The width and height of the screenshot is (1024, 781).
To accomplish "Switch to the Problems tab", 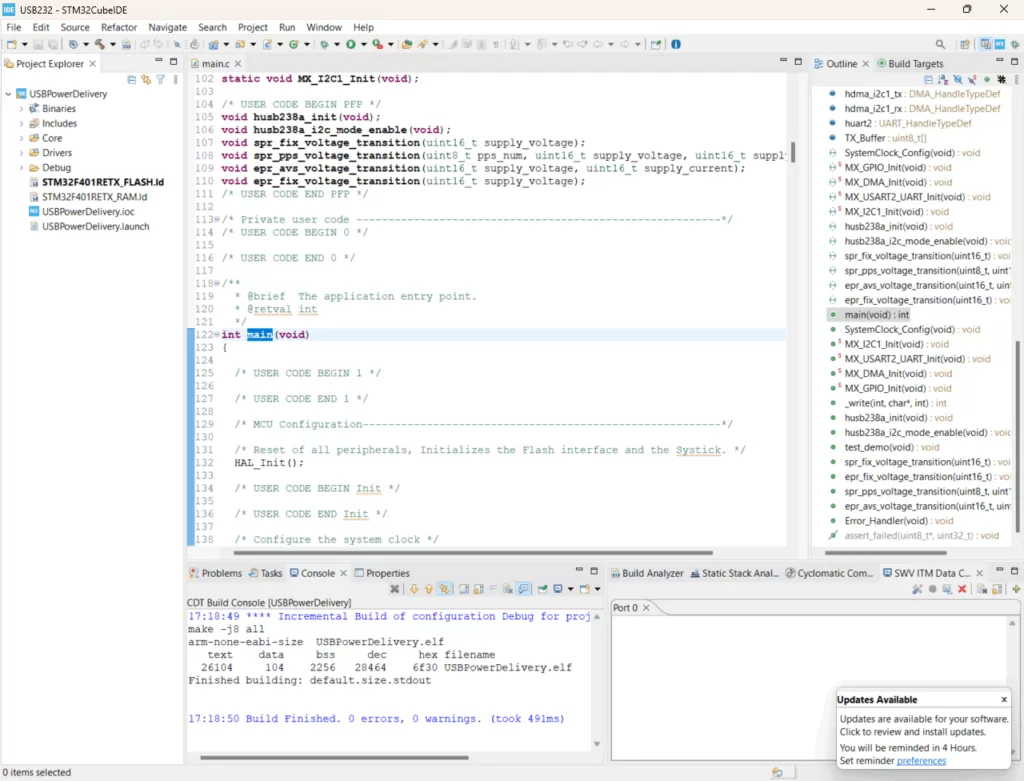I will pos(216,573).
